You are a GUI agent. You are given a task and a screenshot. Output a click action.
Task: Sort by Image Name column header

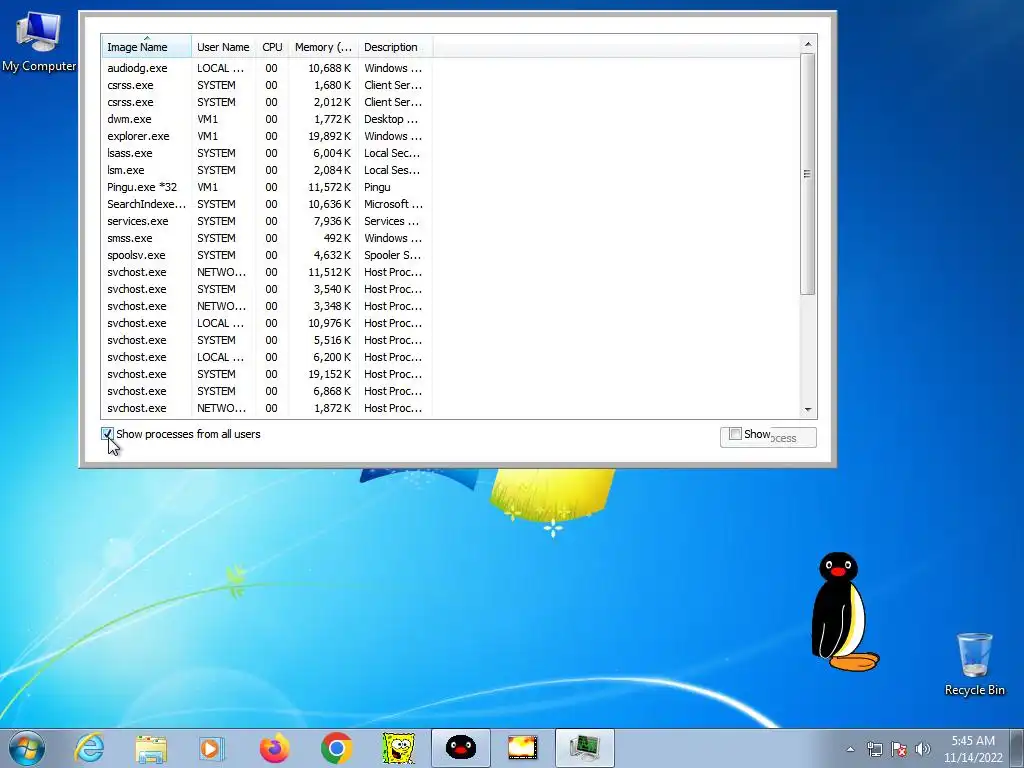pos(146,47)
